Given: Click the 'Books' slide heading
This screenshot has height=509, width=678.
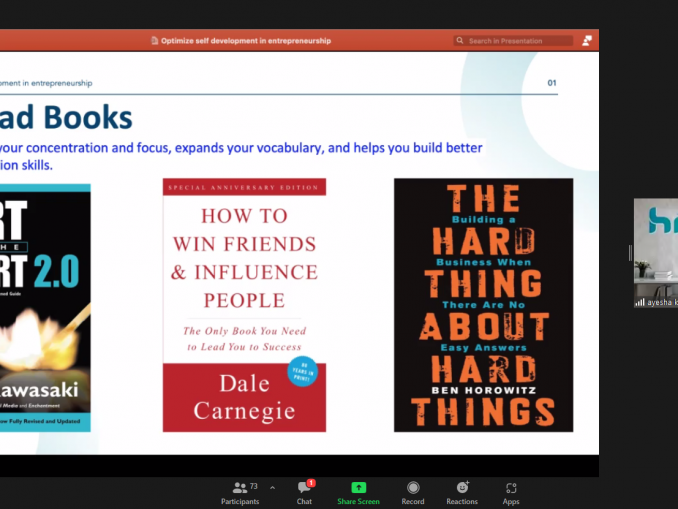Looking at the screenshot, I should click(x=88, y=117).
